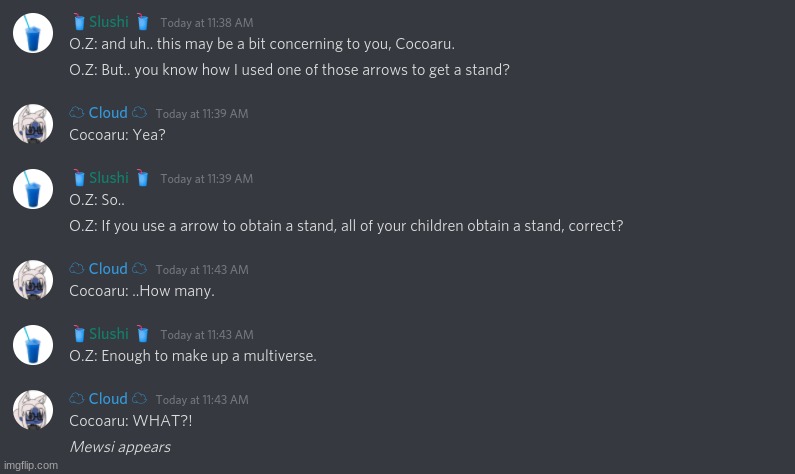Viewport: 795px width, 474px height.
Task: Click the Cloud username above "..How many."
Action: click(108, 268)
